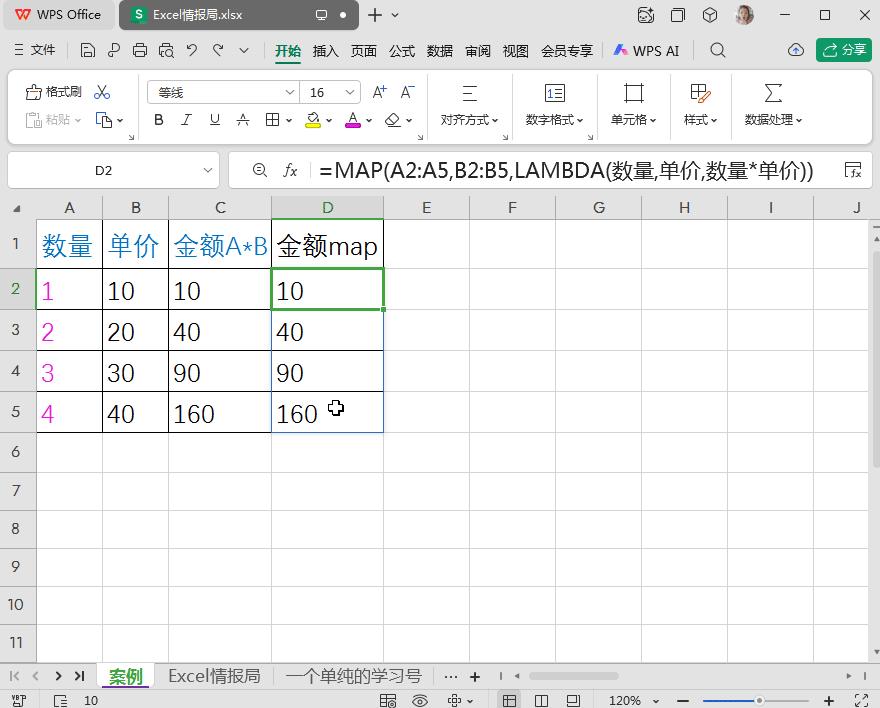This screenshot has width=880, height=708.
Task: Click the WPS AI button
Action: pyautogui.click(x=646, y=50)
